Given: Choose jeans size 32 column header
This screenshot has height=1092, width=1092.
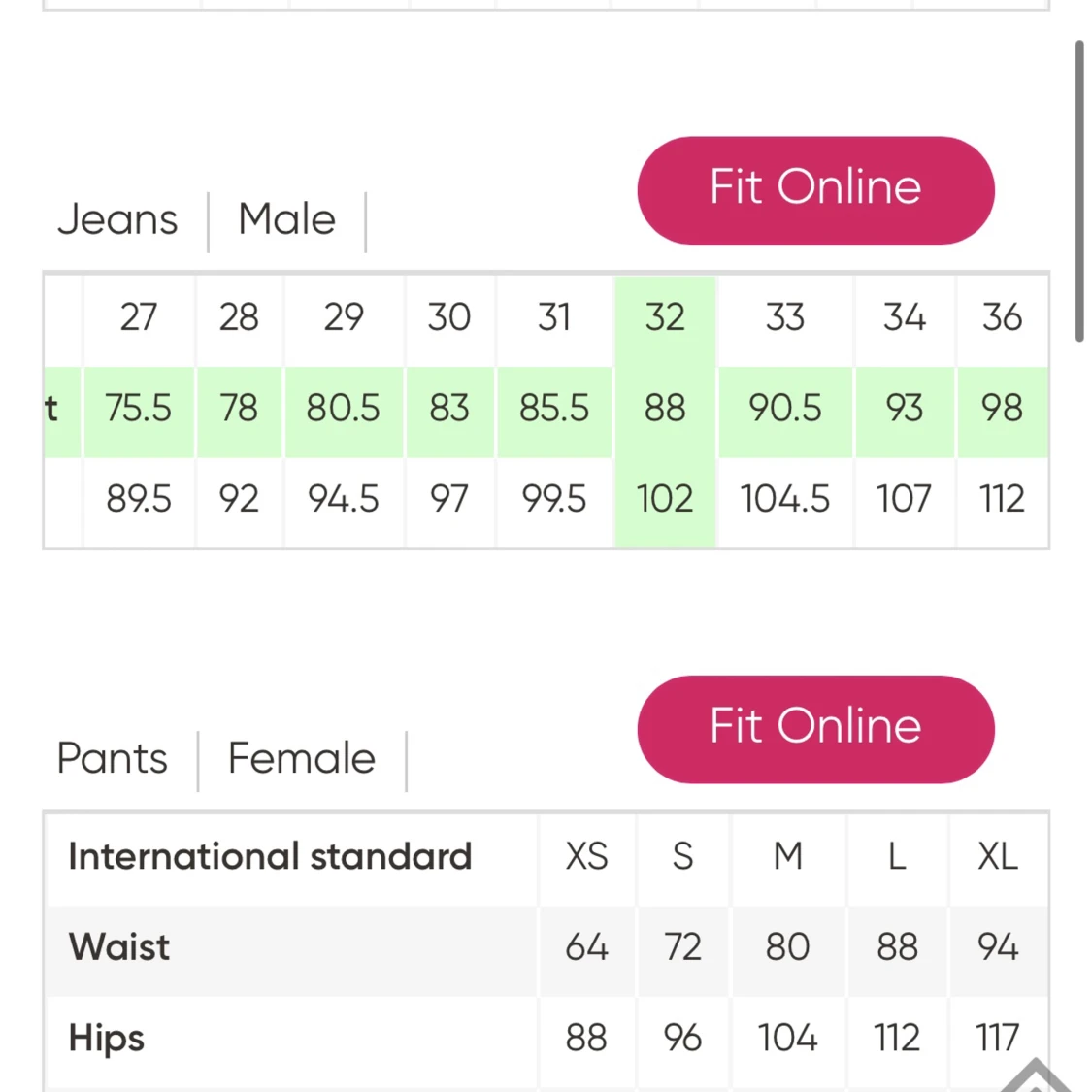Looking at the screenshot, I should 665,317.
